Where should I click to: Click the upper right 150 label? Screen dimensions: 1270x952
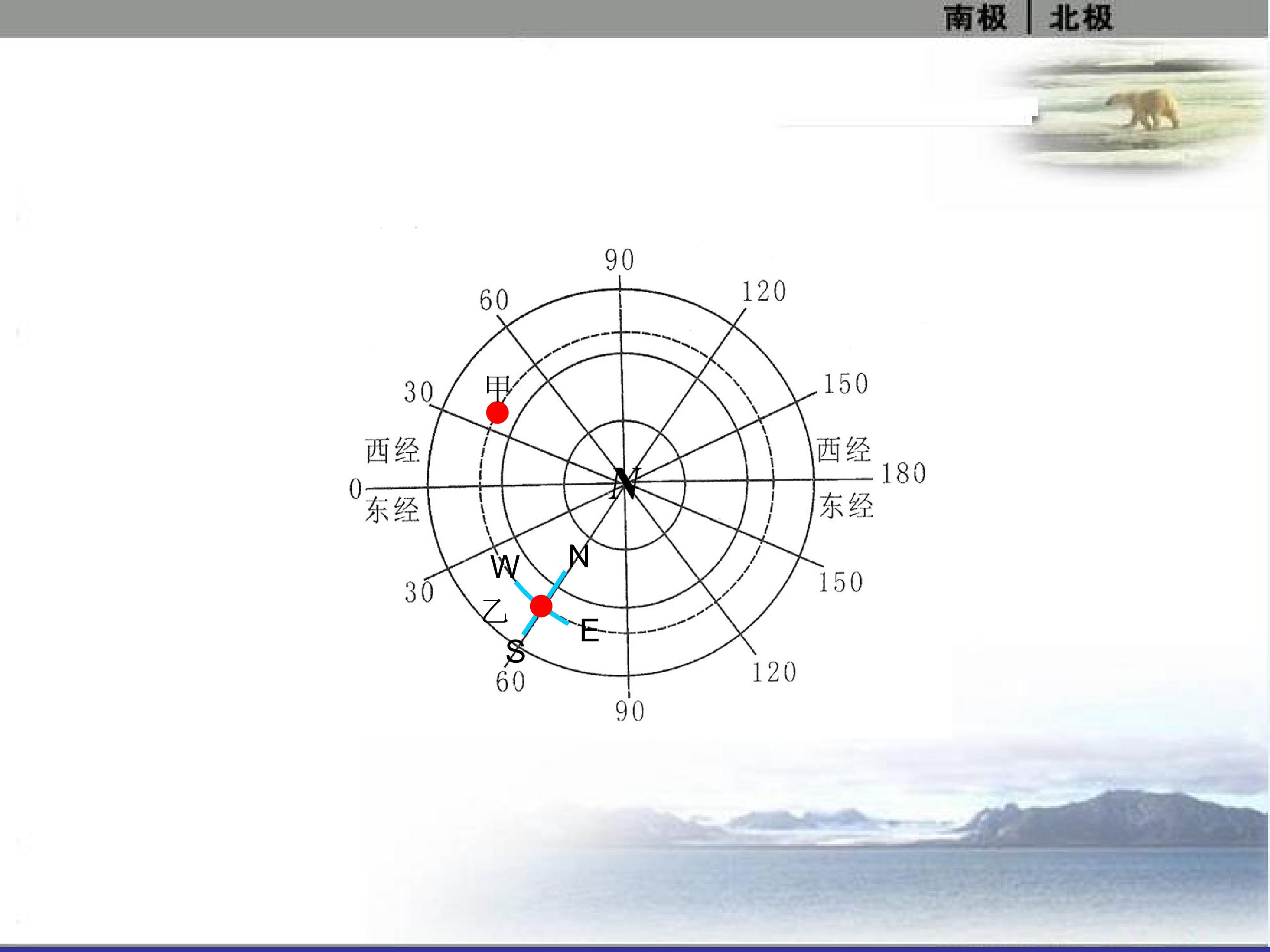[x=846, y=384]
